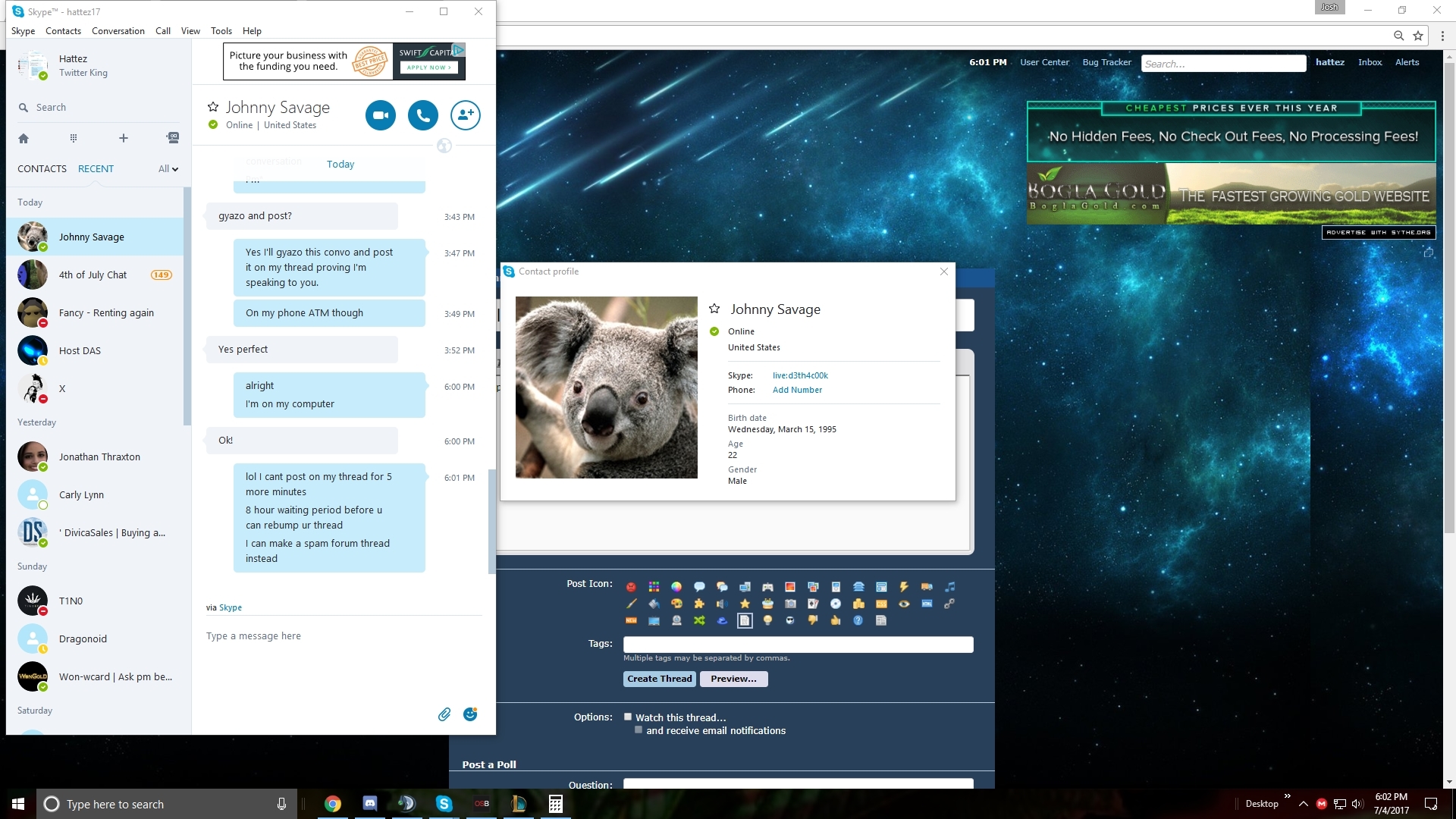
Task: Check the receive email notifications option
Action: tap(639, 730)
